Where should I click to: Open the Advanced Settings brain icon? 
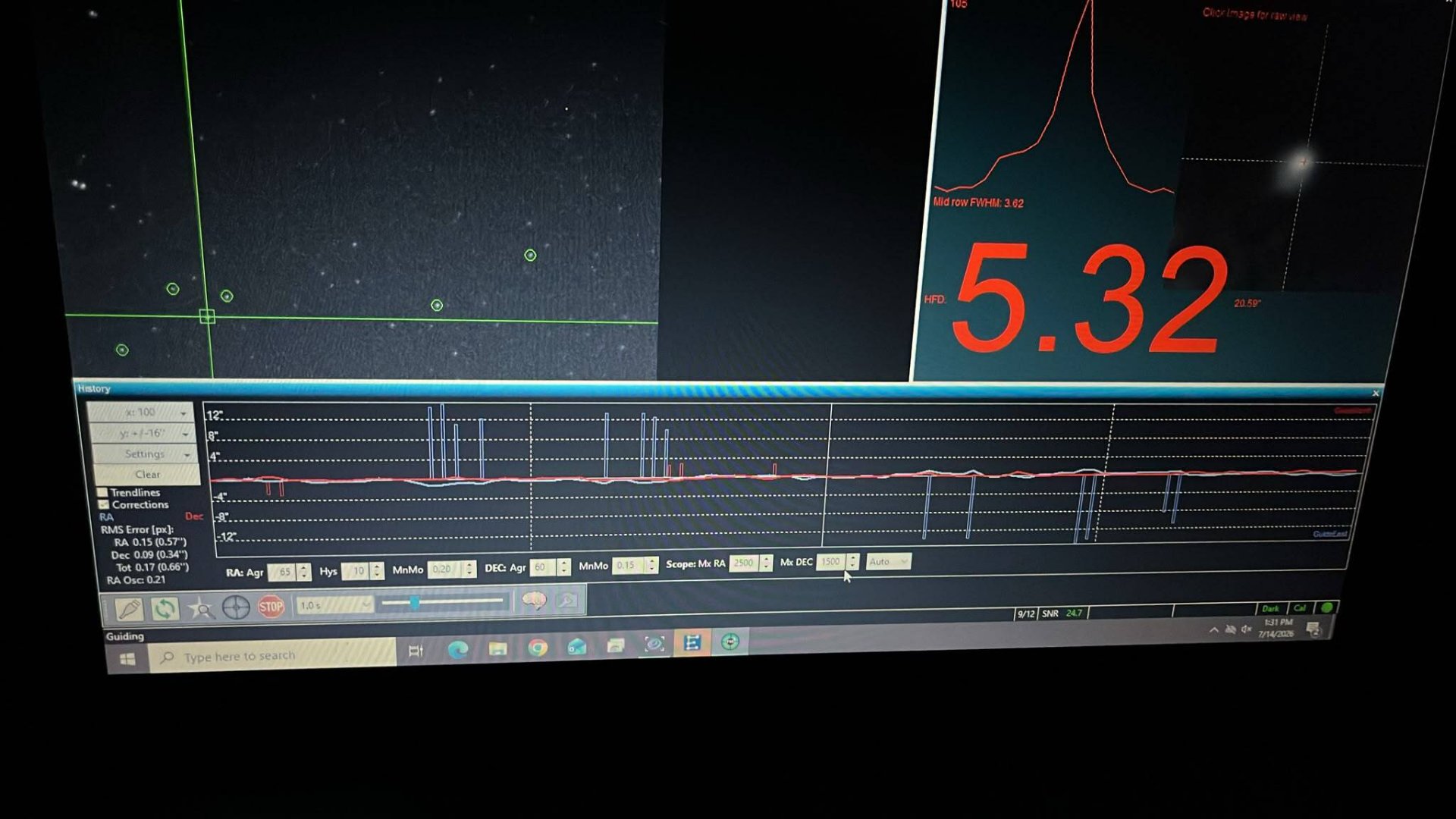[x=535, y=601]
